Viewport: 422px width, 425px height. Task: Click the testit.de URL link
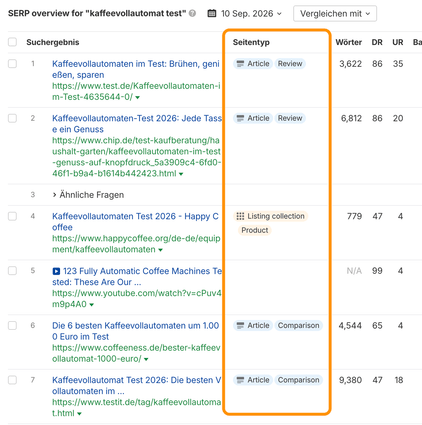(x=136, y=408)
